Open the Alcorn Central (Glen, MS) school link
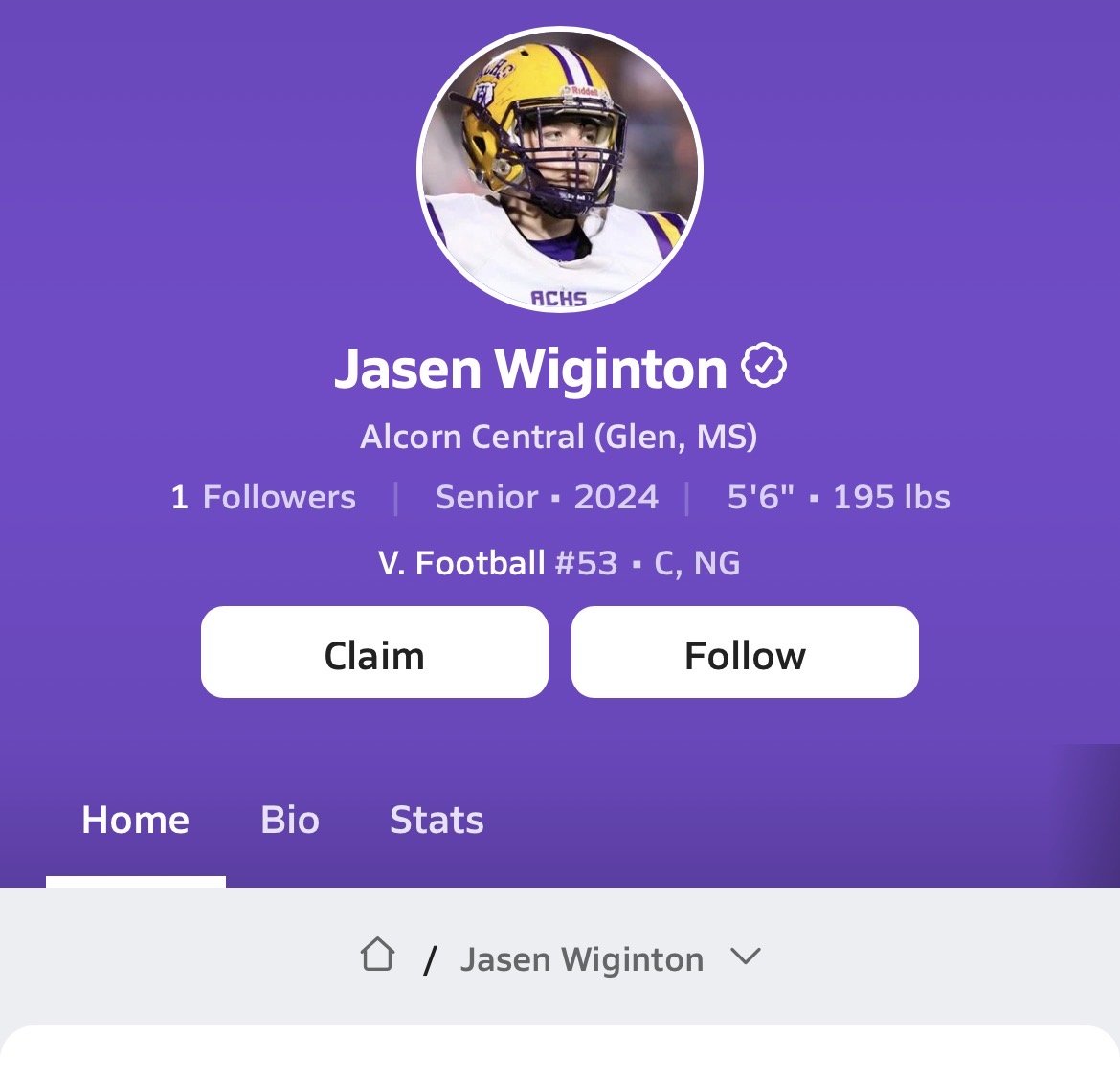This screenshot has width=1120, height=1081. [559, 437]
